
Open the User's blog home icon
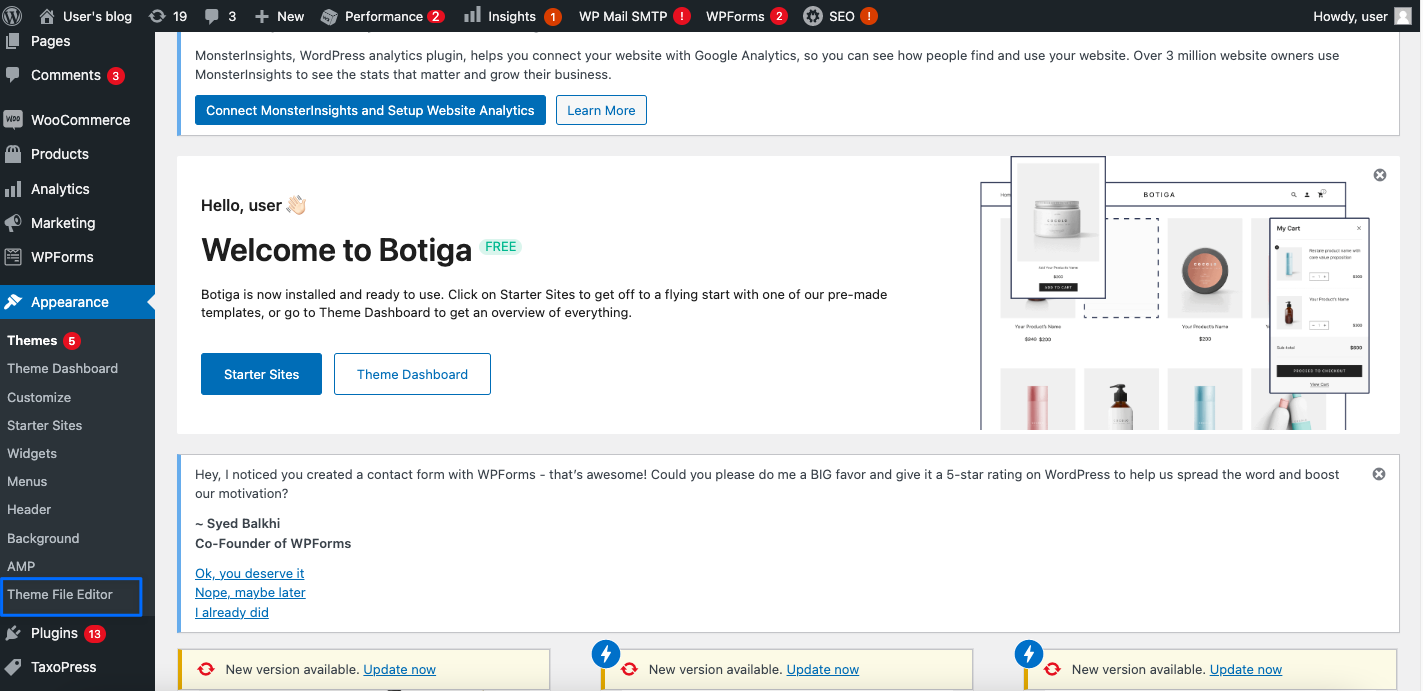tap(47, 16)
